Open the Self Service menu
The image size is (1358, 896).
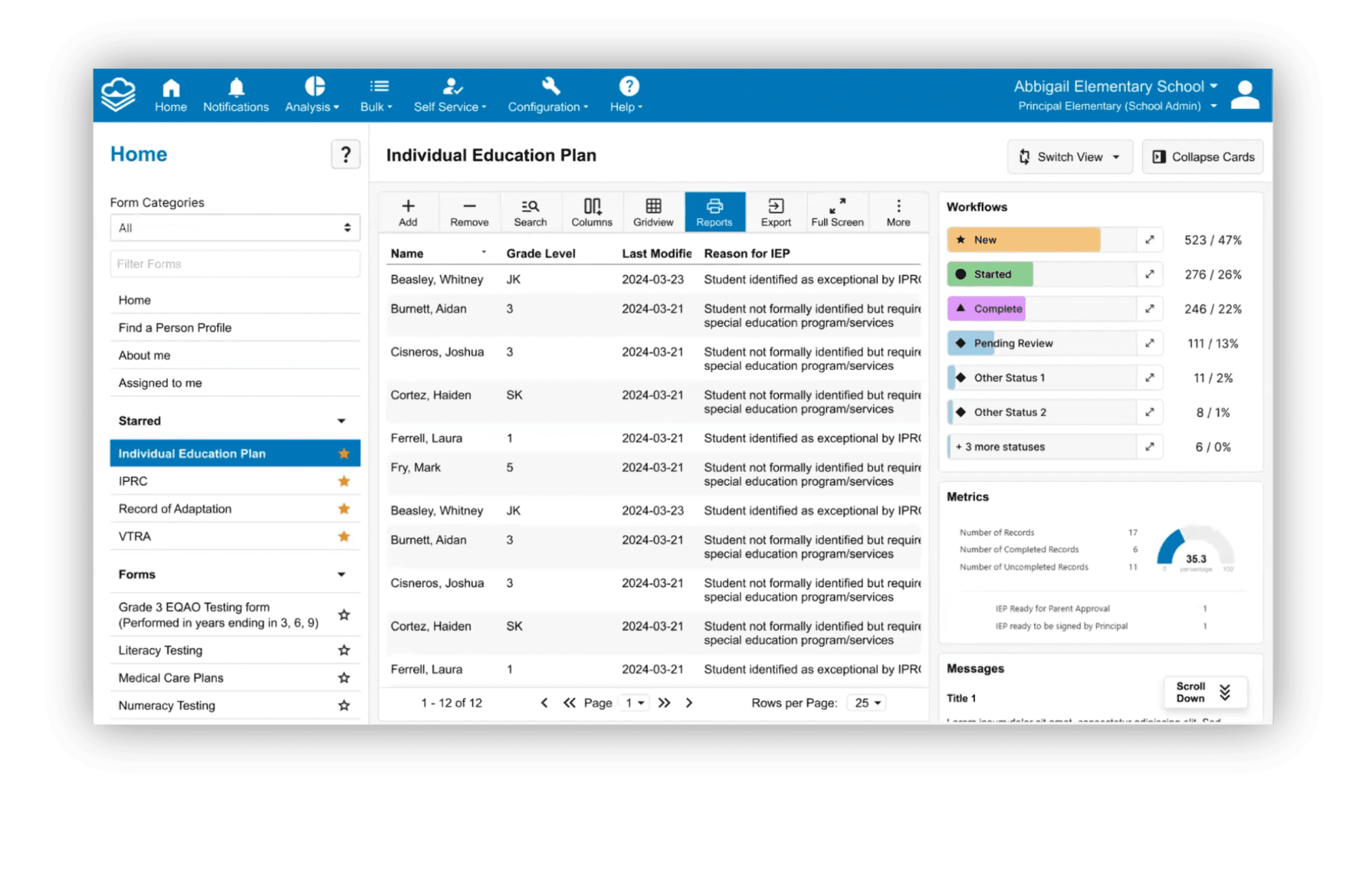coord(450,96)
